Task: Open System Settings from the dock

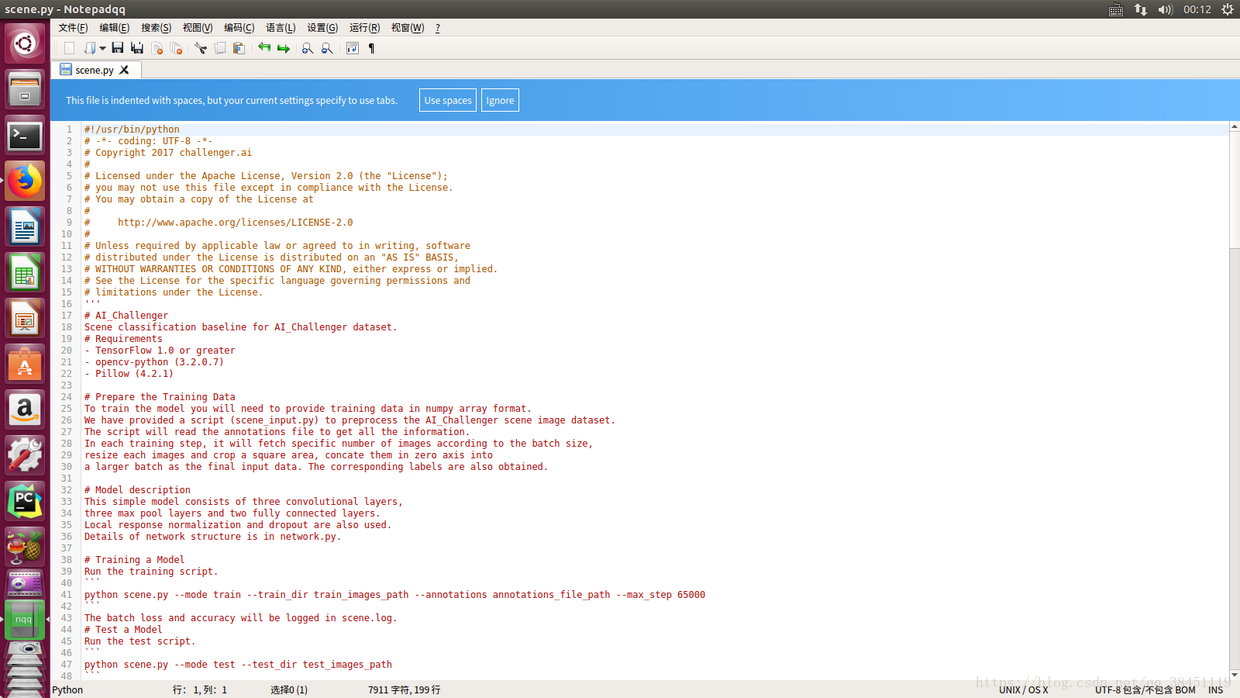Action: click(x=25, y=456)
